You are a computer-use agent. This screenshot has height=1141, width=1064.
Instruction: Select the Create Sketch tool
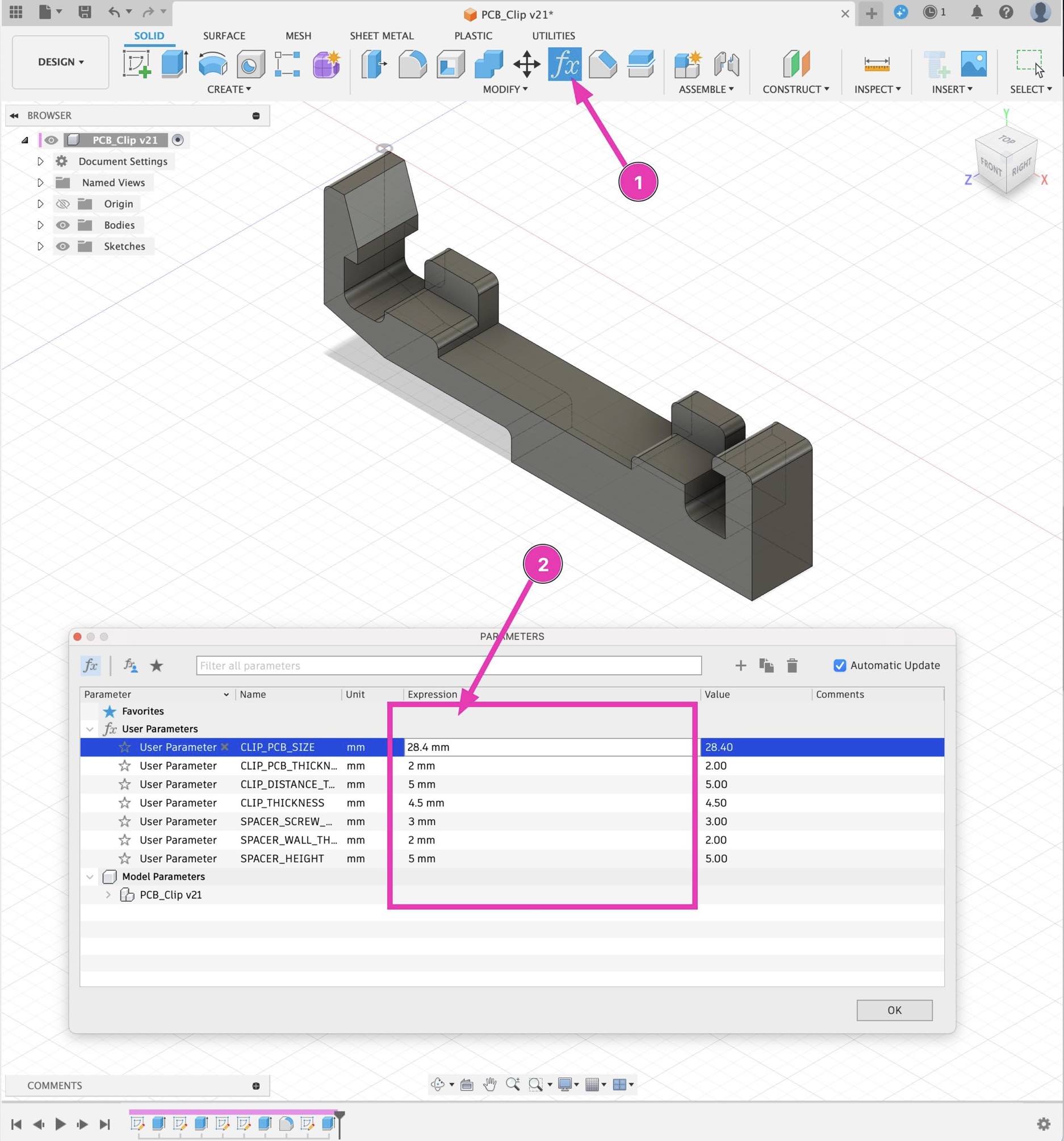(137, 64)
